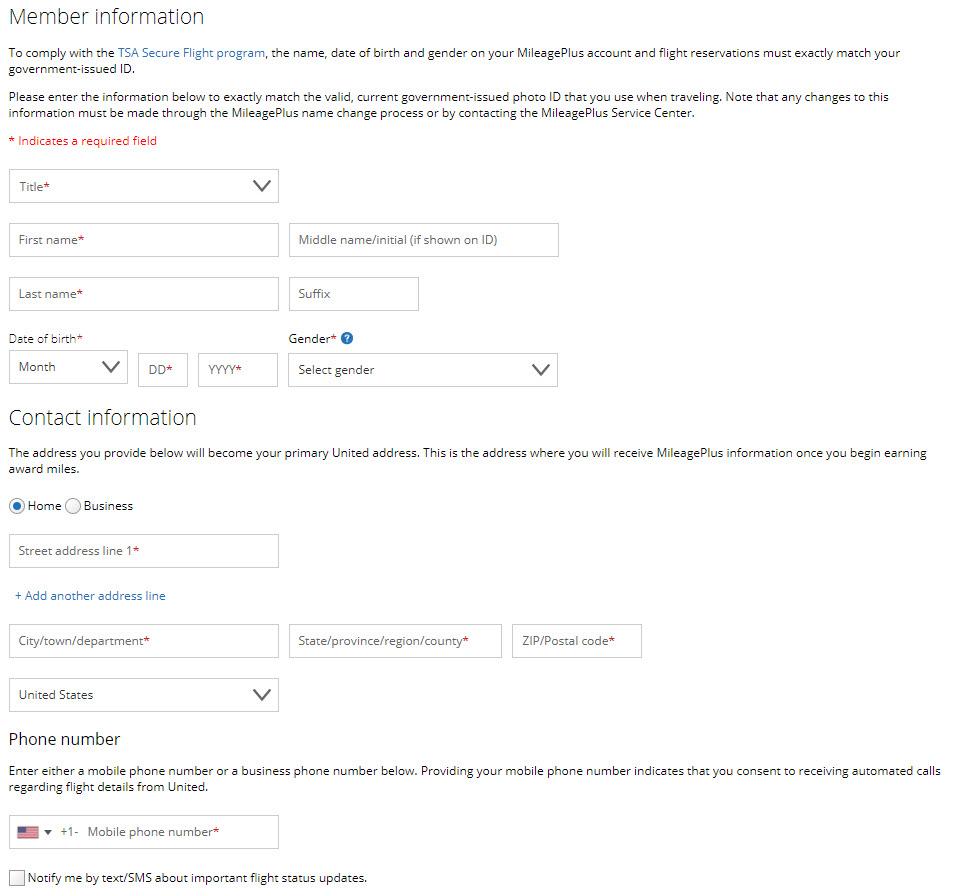This screenshot has height=896, width=965.
Task: Click the gender help question mark icon
Action: point(347,338)
